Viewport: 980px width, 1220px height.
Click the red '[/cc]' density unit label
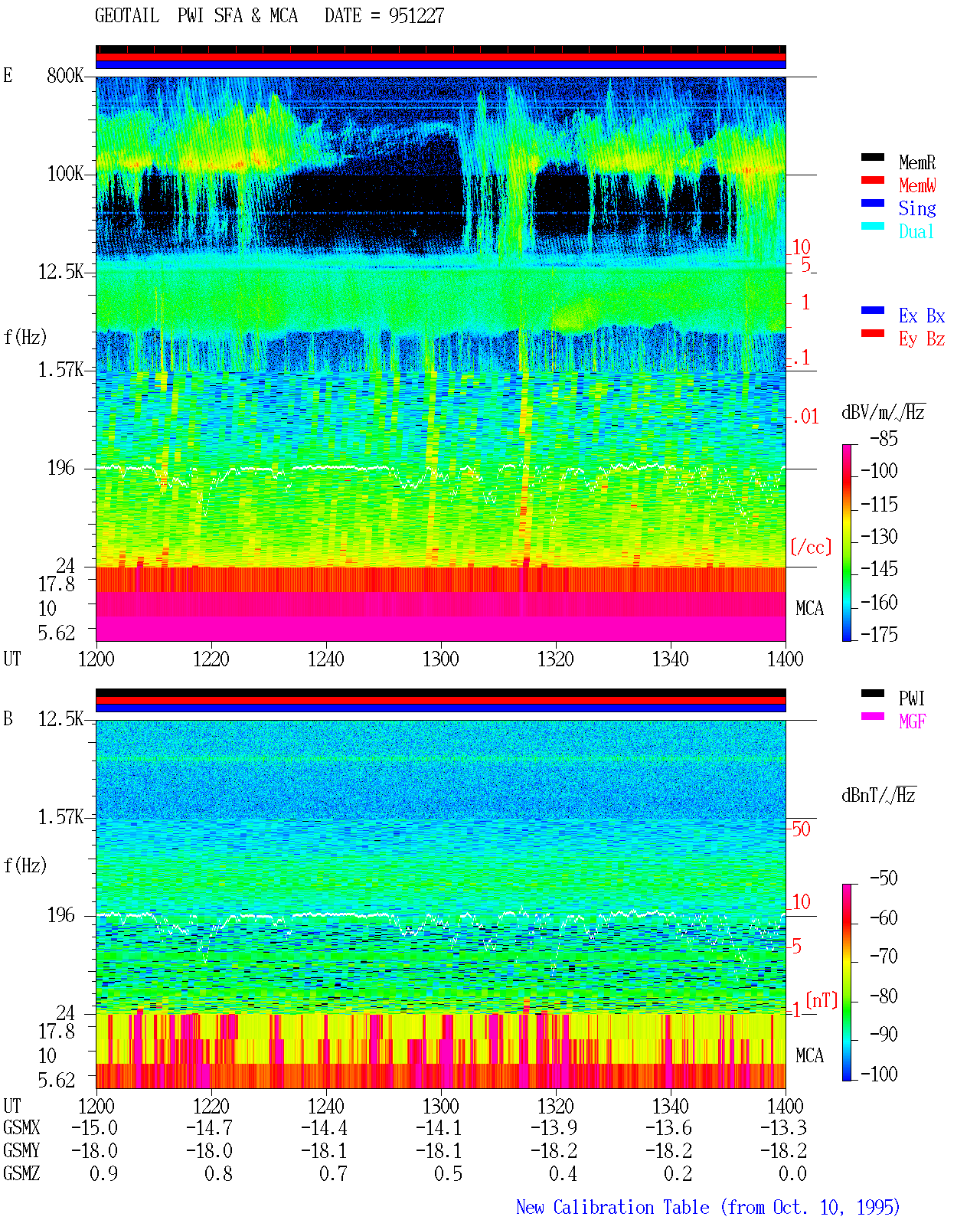pos(811,547)
